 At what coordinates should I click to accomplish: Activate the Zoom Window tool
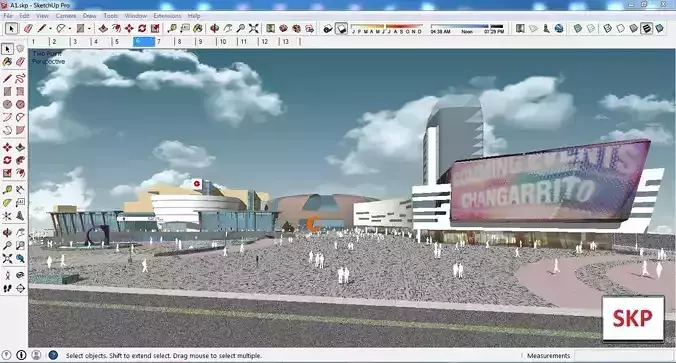[20, 246]
